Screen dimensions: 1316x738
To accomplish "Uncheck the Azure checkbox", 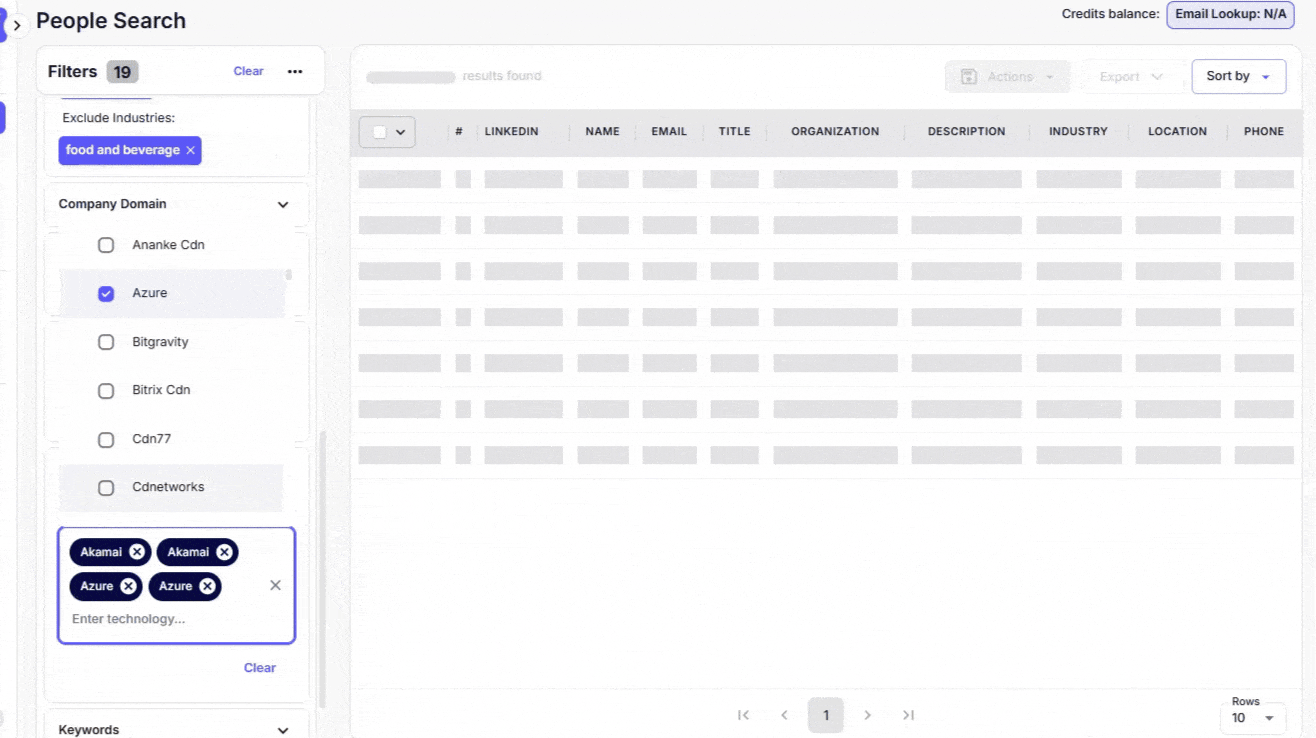I will [x=106, y=294].
